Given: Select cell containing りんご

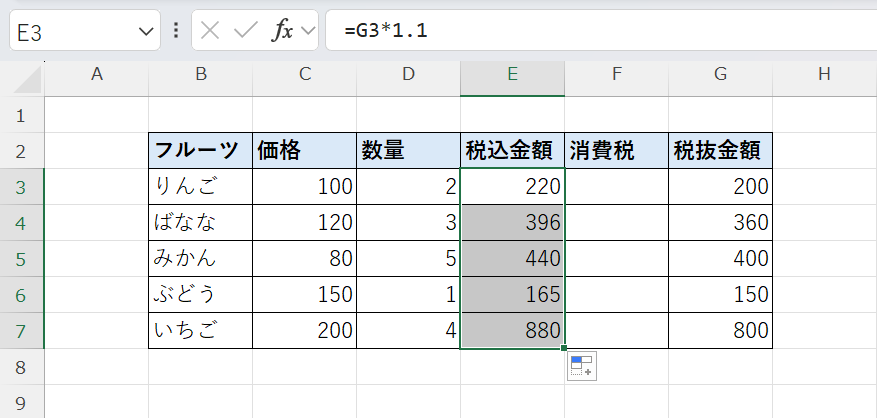Looking at the screenshot, I should pyautogui.click(x=200, y=186).
